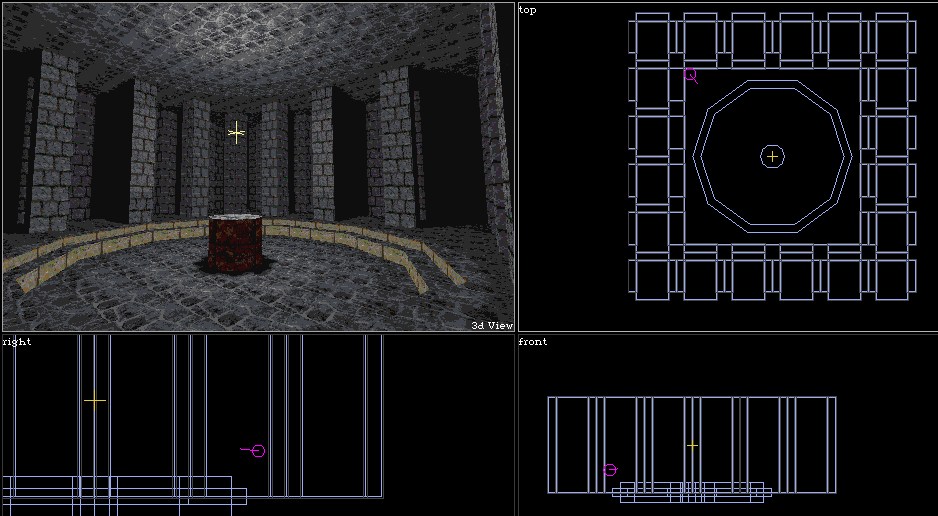The image size is (938, 516).
Task: Select the yellow crosshair in the right view
Action: [x=95, y=400]
